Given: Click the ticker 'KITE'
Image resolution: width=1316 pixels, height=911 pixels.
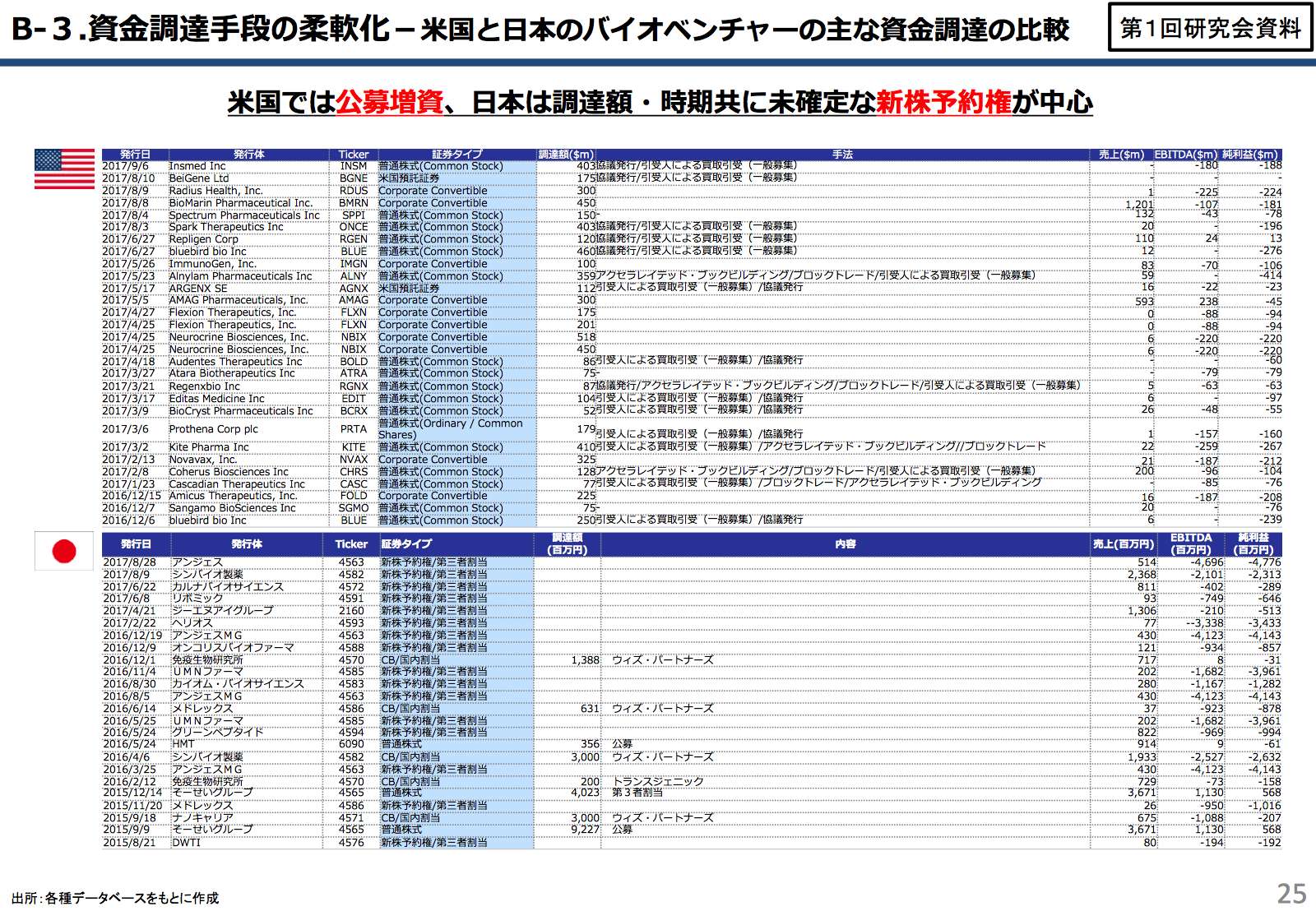Looking at the screenshot, I should 354,447.
